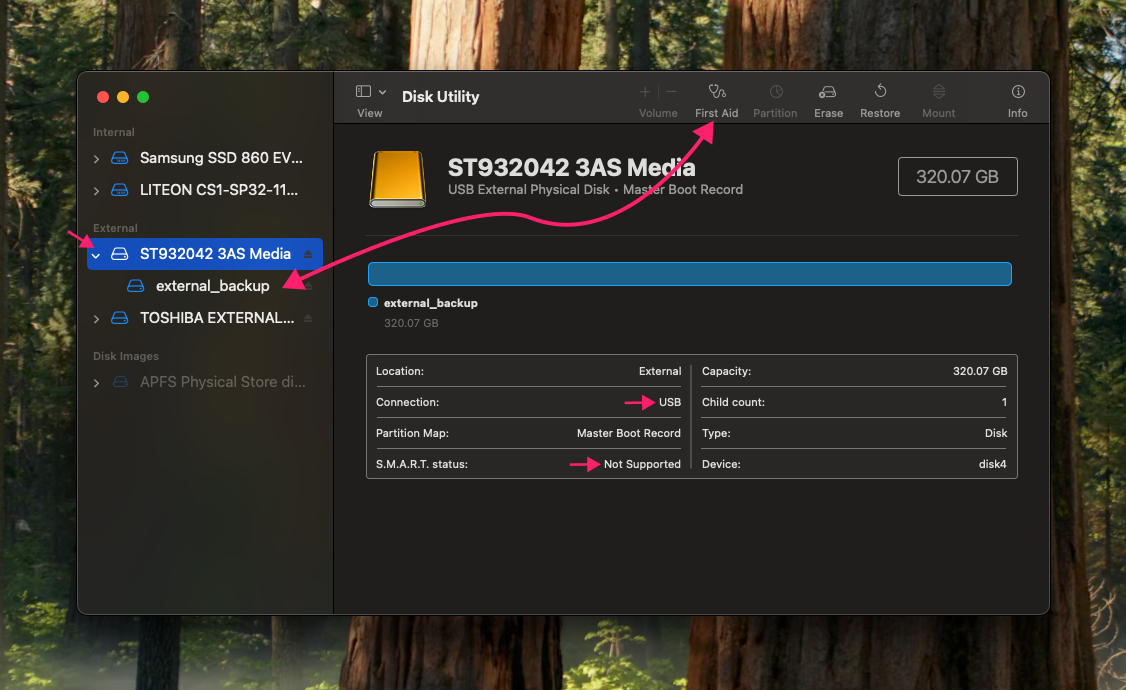This screenshot has width=1126, height=690.
Task: Click the blue partition usage bar
Action: tap(689, 274)
